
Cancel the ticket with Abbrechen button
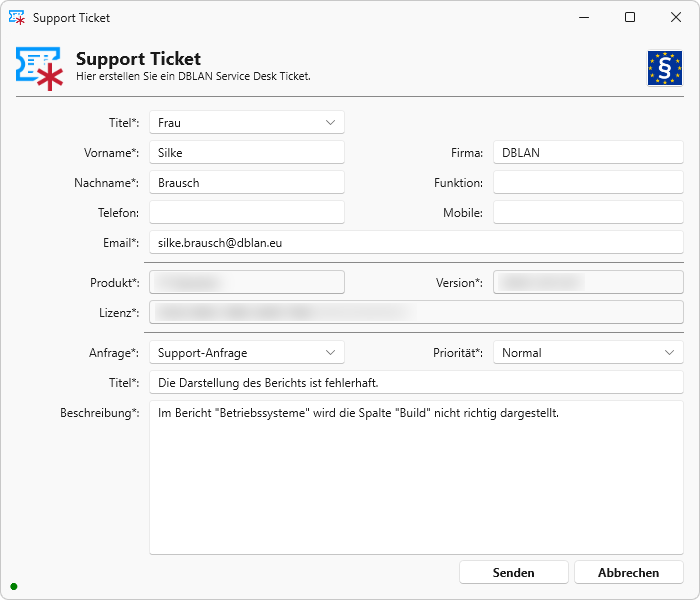point(629,572)
